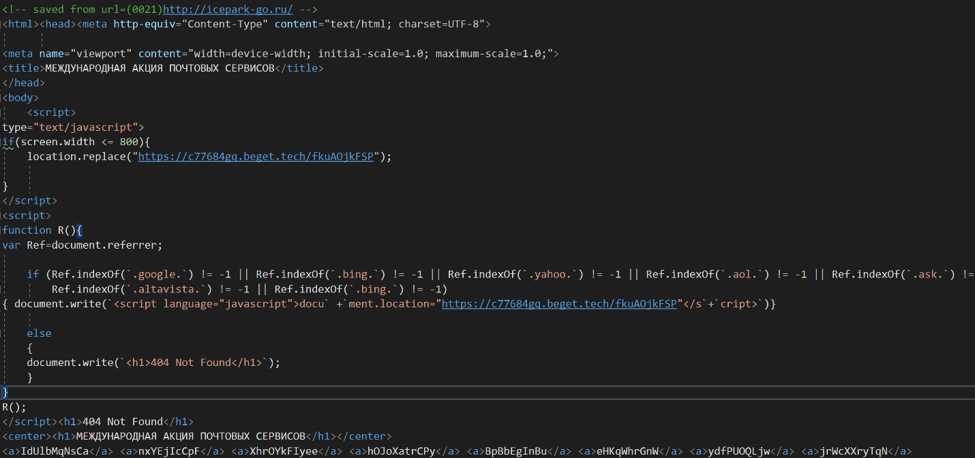This screenshot has width=975, height=458.
Task: Click the meta viewport tag line
Action: (280, 54)
